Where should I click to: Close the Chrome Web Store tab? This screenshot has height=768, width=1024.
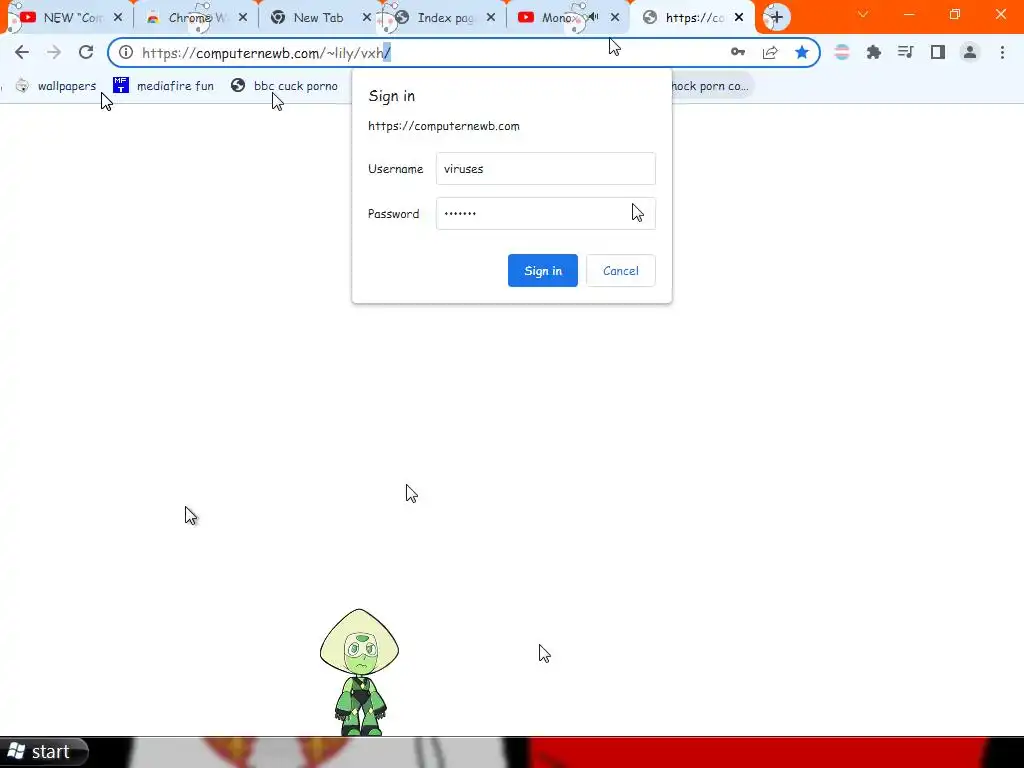pos(243,18)
